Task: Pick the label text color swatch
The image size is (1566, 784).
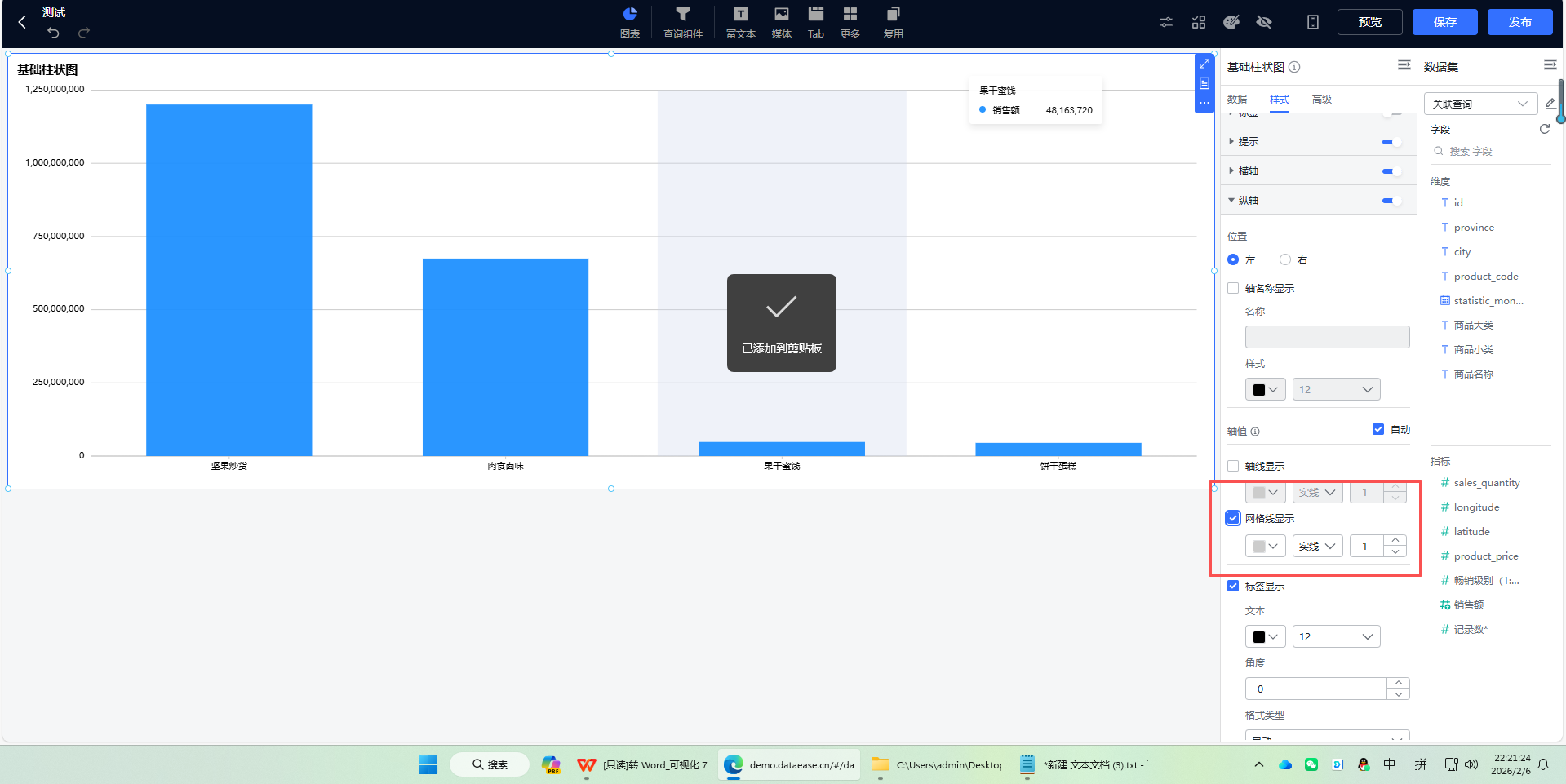Action: click(1265, 636)
